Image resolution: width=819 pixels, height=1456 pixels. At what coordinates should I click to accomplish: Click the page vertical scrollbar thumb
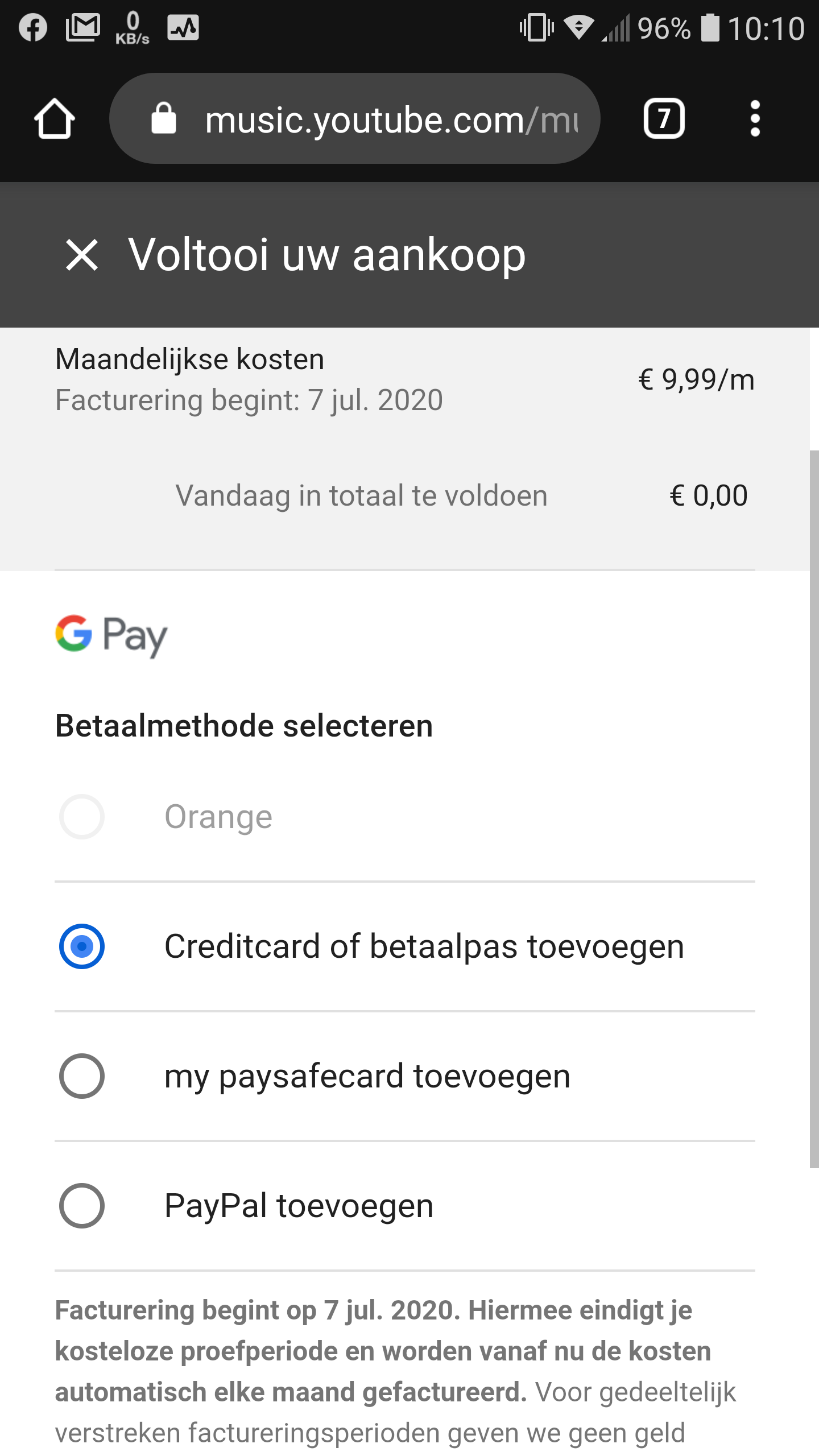pos(814,808)
